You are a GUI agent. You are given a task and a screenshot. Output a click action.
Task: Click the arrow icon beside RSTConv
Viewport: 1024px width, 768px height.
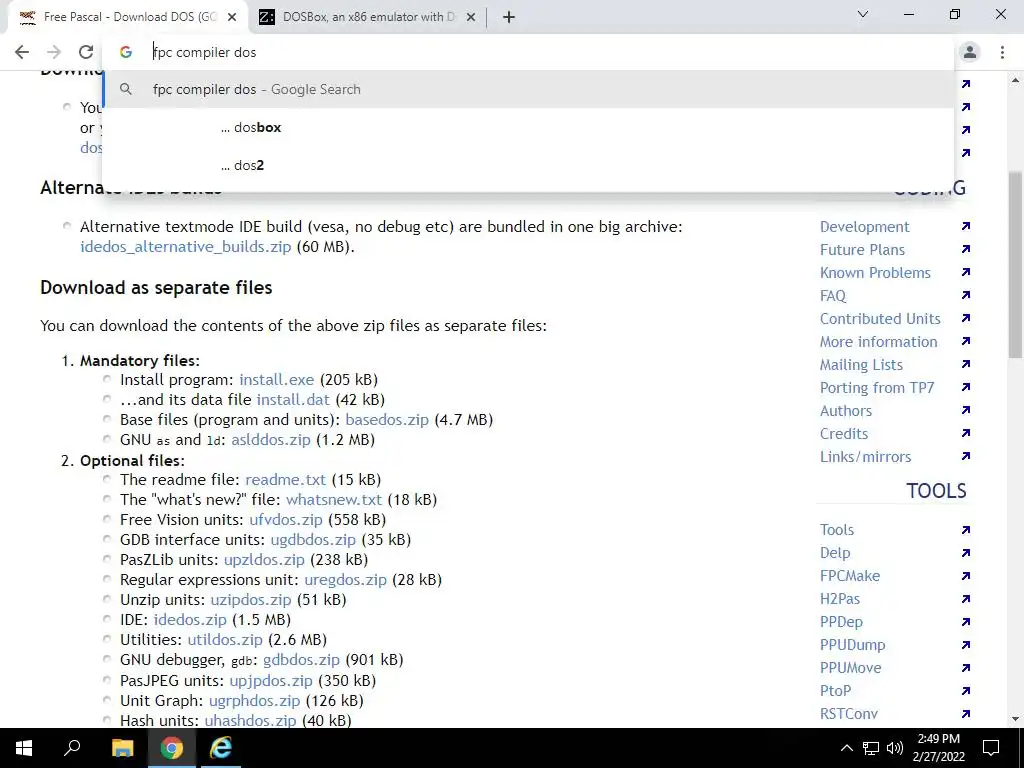966,714
